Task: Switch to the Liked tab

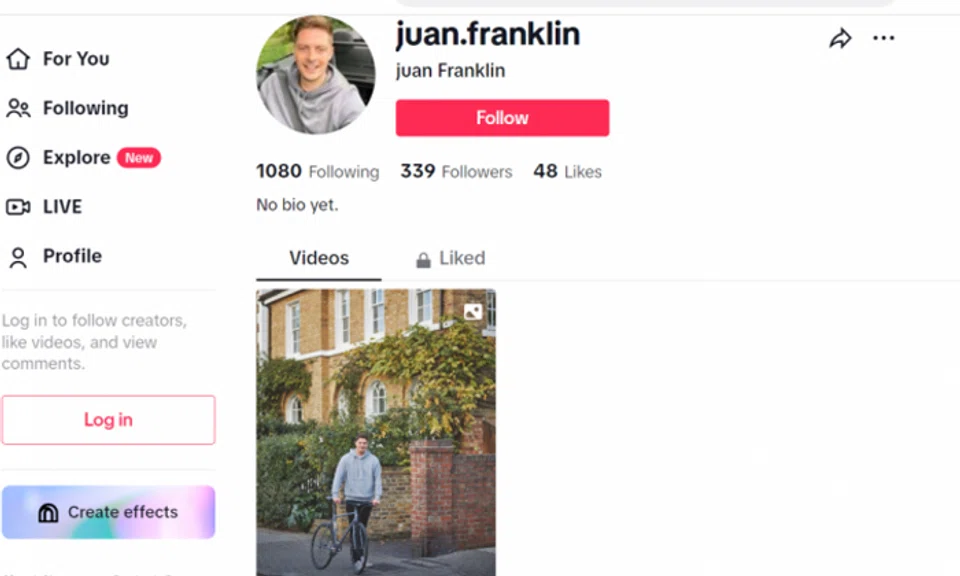Action: pos(451,258)
